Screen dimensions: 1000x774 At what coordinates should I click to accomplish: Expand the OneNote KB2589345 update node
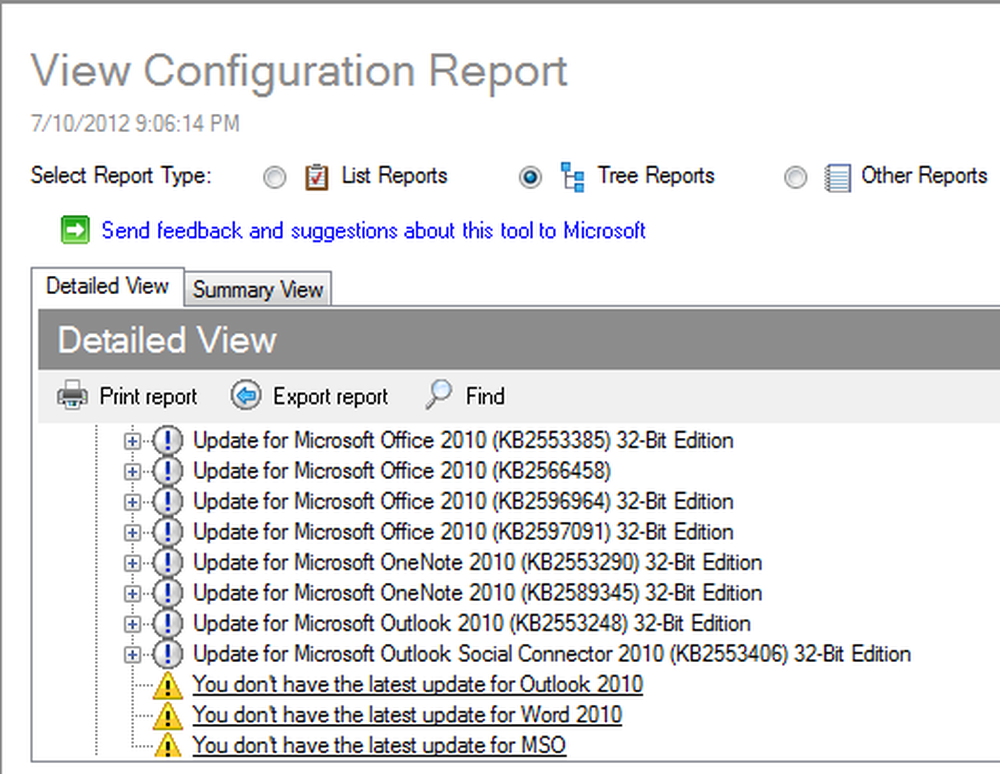(132, 594)
